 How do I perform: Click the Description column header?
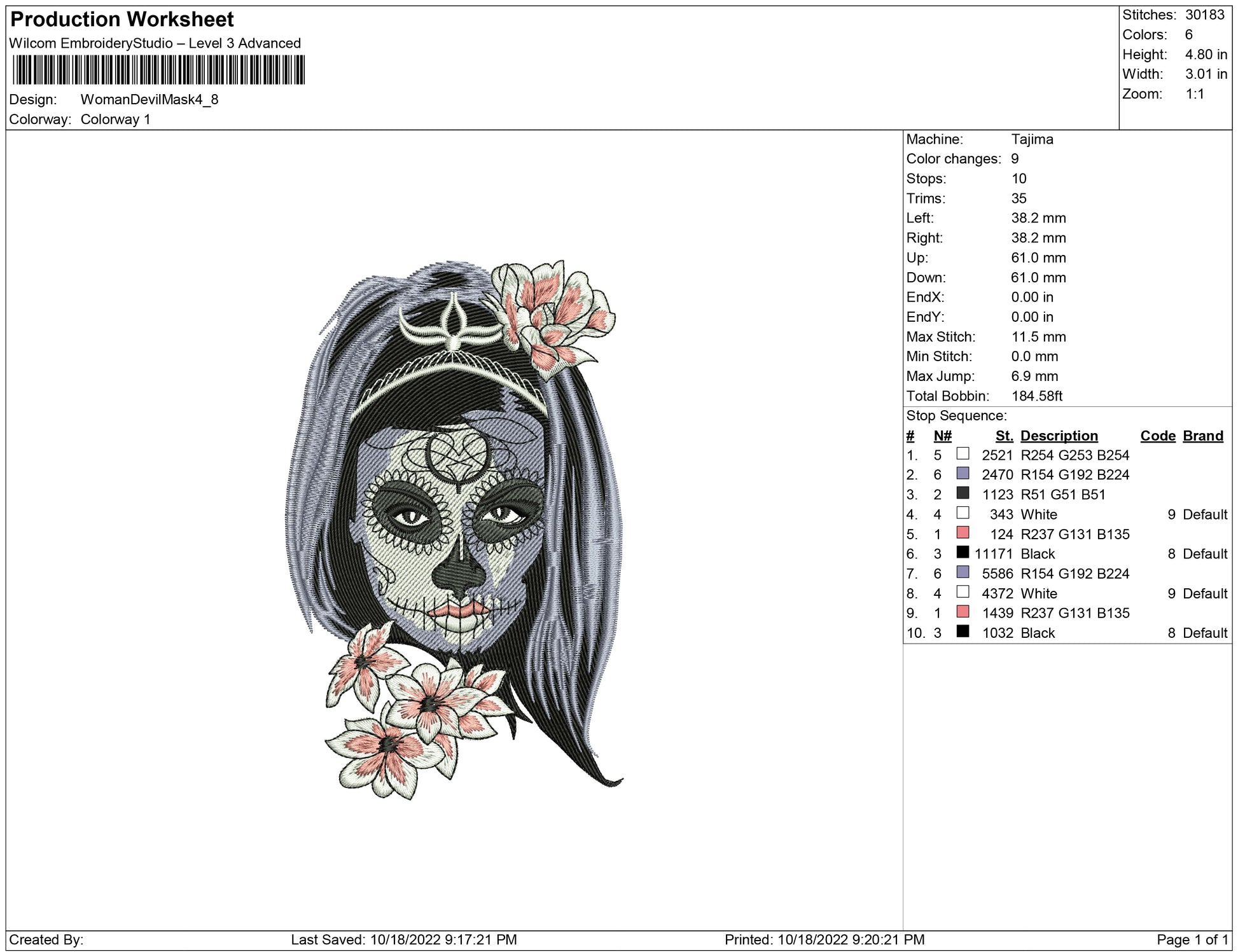[1059, 436]
